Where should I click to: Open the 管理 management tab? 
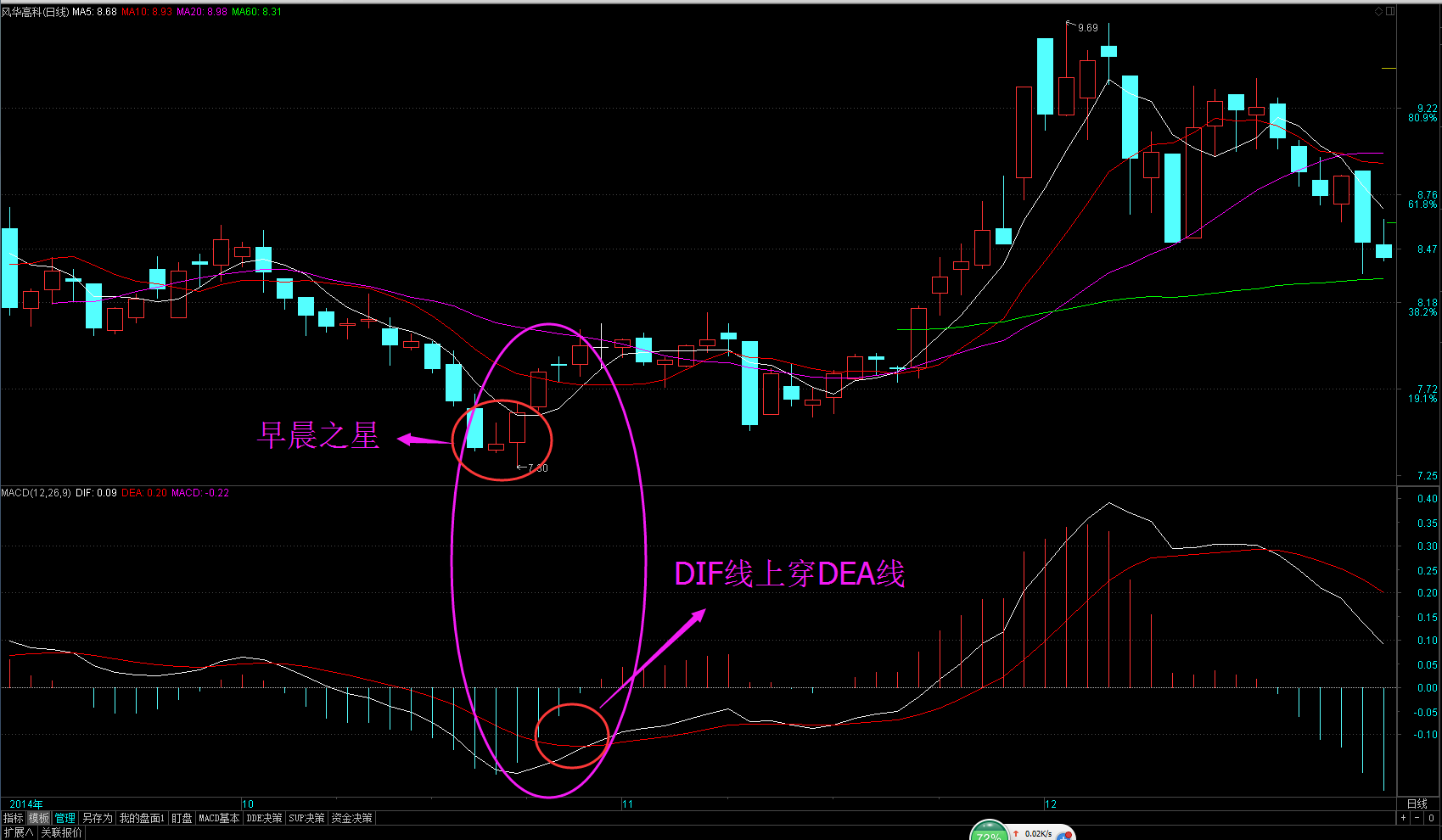(65, 818)
